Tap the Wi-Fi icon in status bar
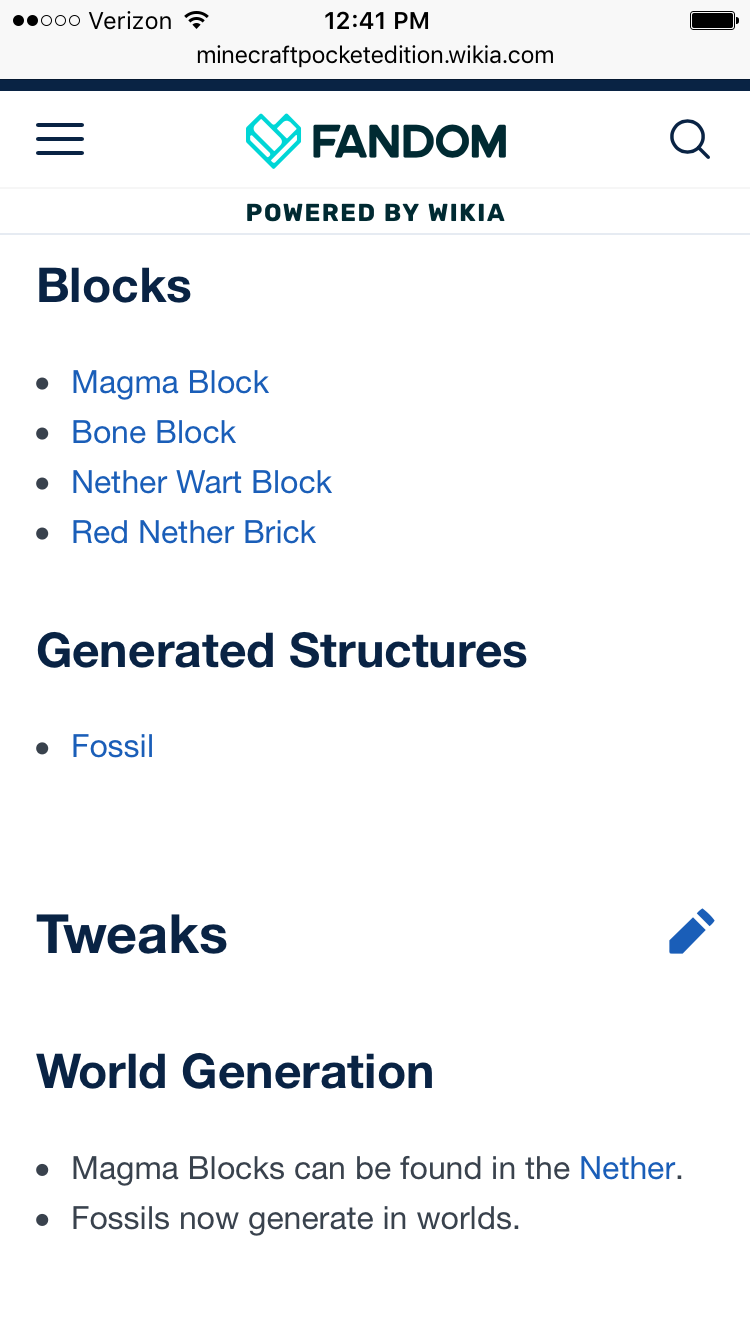750x1334 pixels. tap(197, 20)
